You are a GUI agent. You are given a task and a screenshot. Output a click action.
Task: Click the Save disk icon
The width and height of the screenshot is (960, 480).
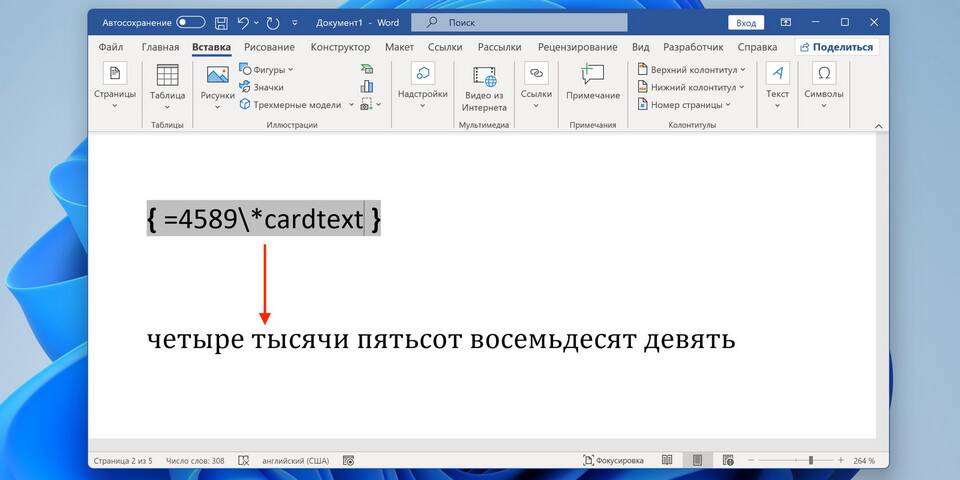(x=221, y=23)
